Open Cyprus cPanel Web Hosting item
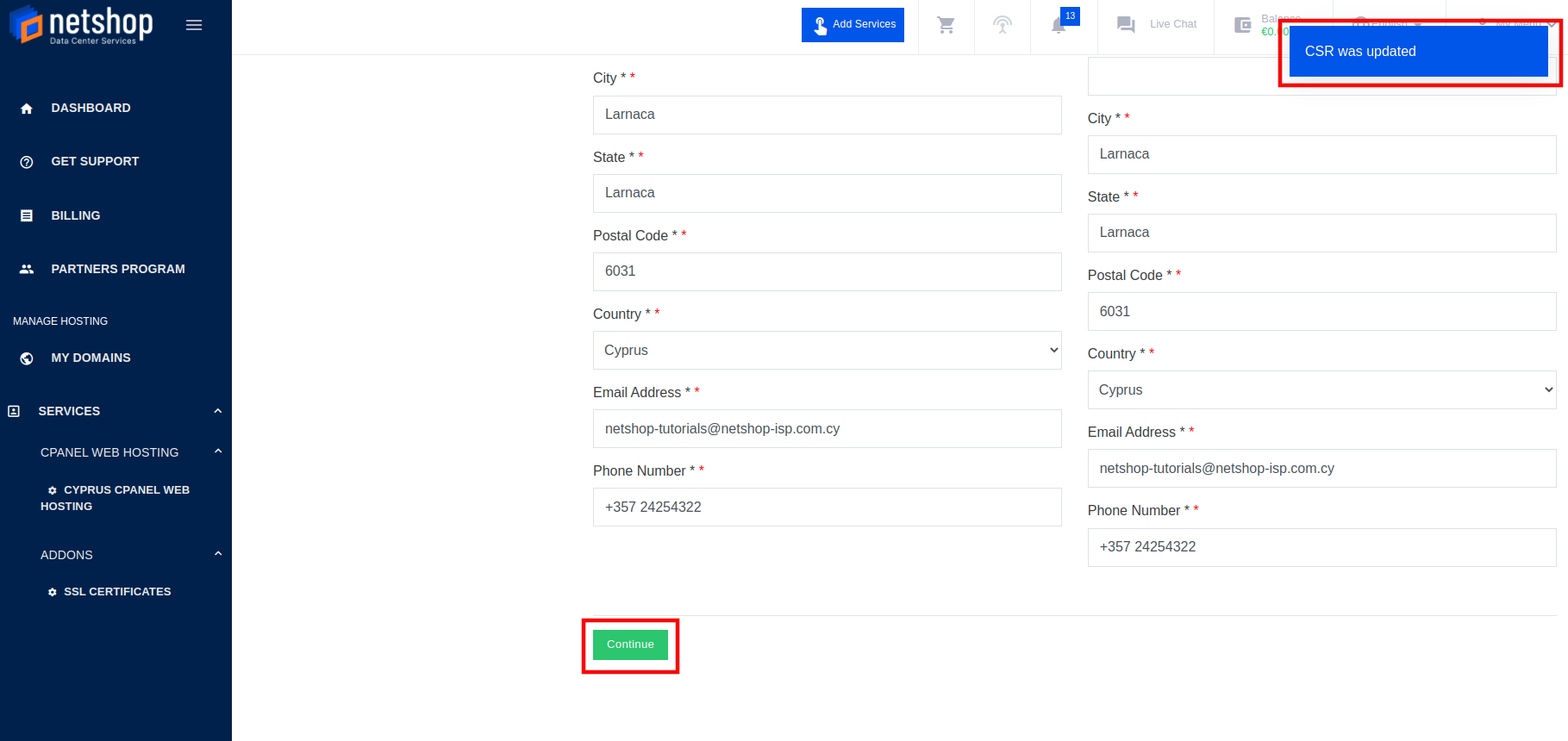 pos(115,498)
